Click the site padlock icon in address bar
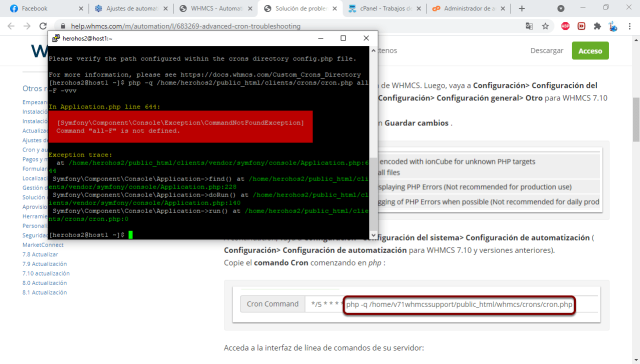This screenshot has height=364, width=640. click(63, 26)
